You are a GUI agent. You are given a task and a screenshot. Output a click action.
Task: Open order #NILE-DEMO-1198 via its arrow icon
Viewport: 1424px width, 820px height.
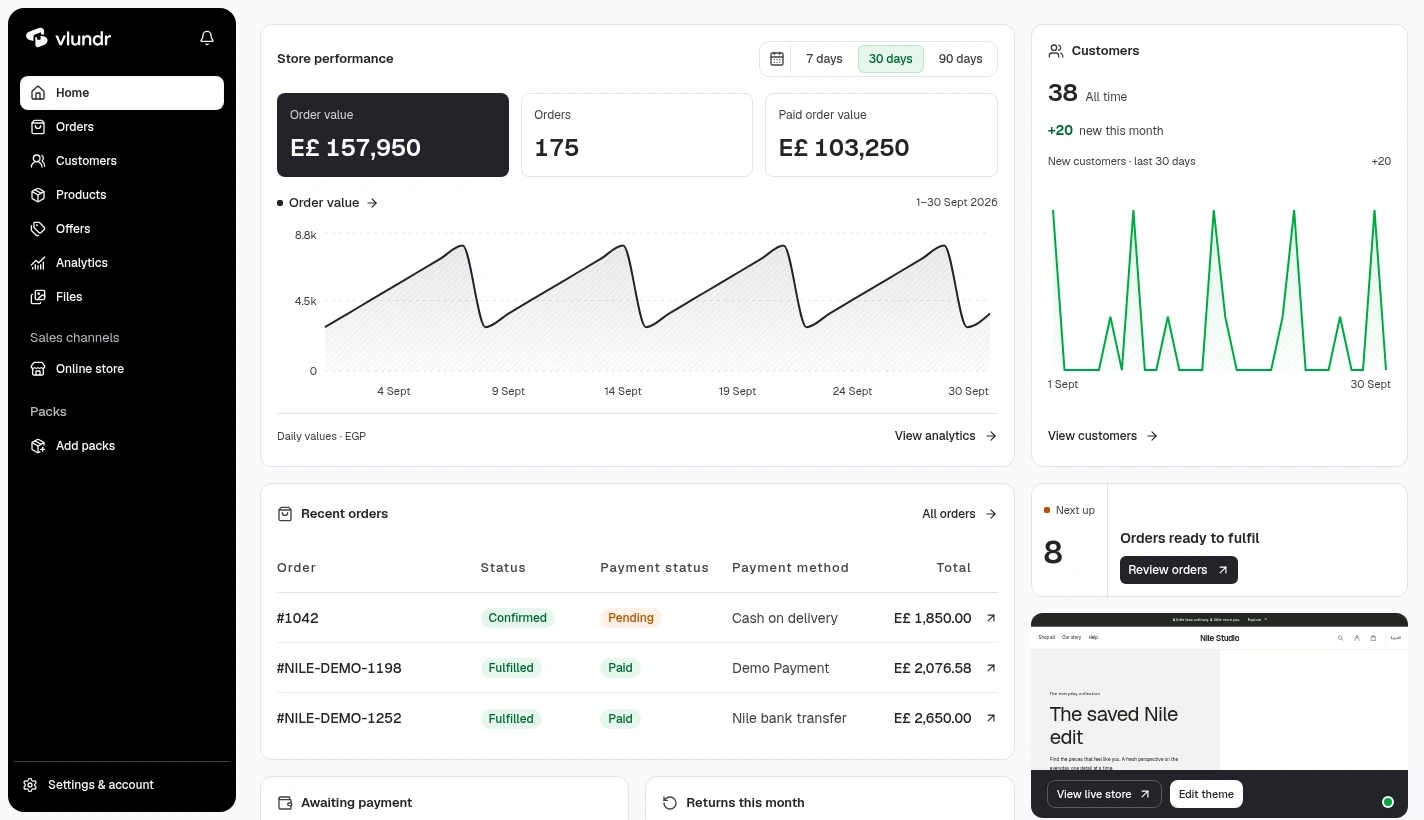(x=991, y=668)
